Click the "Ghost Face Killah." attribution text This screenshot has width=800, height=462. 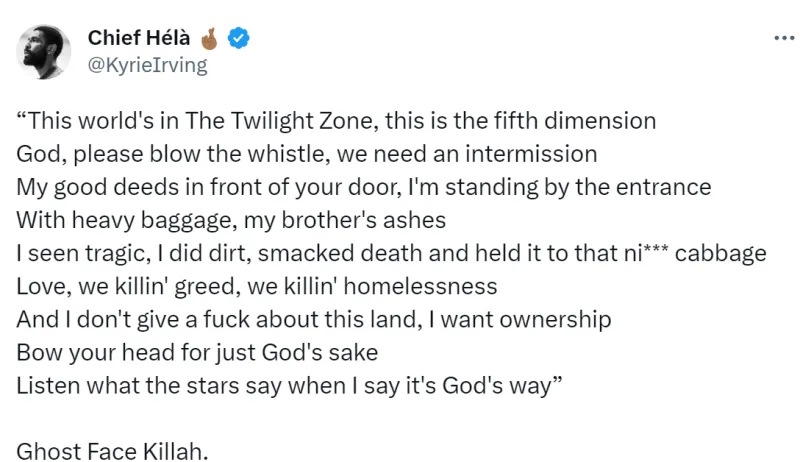coord(112,452)
